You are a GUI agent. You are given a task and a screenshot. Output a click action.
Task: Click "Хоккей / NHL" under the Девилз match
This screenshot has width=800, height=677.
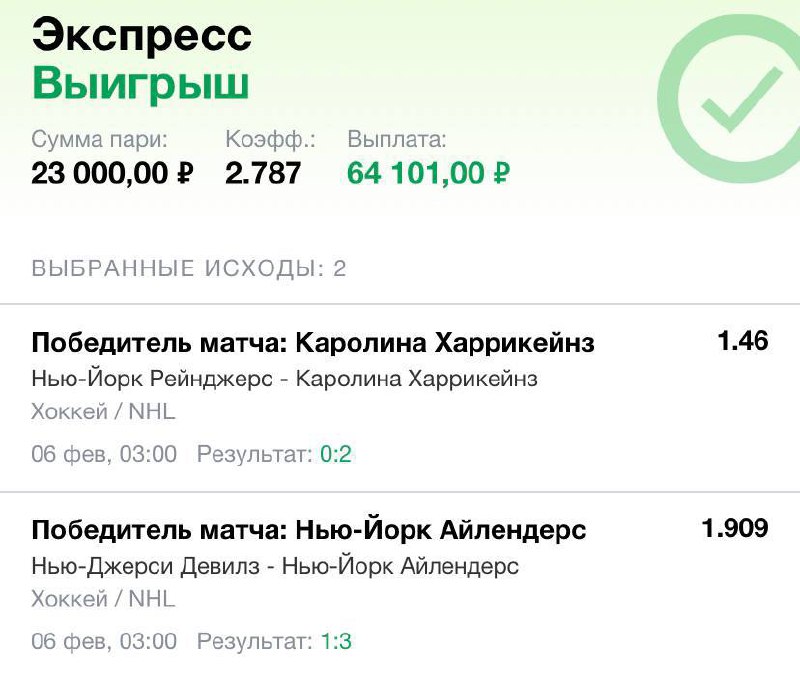tap(103, 598)
